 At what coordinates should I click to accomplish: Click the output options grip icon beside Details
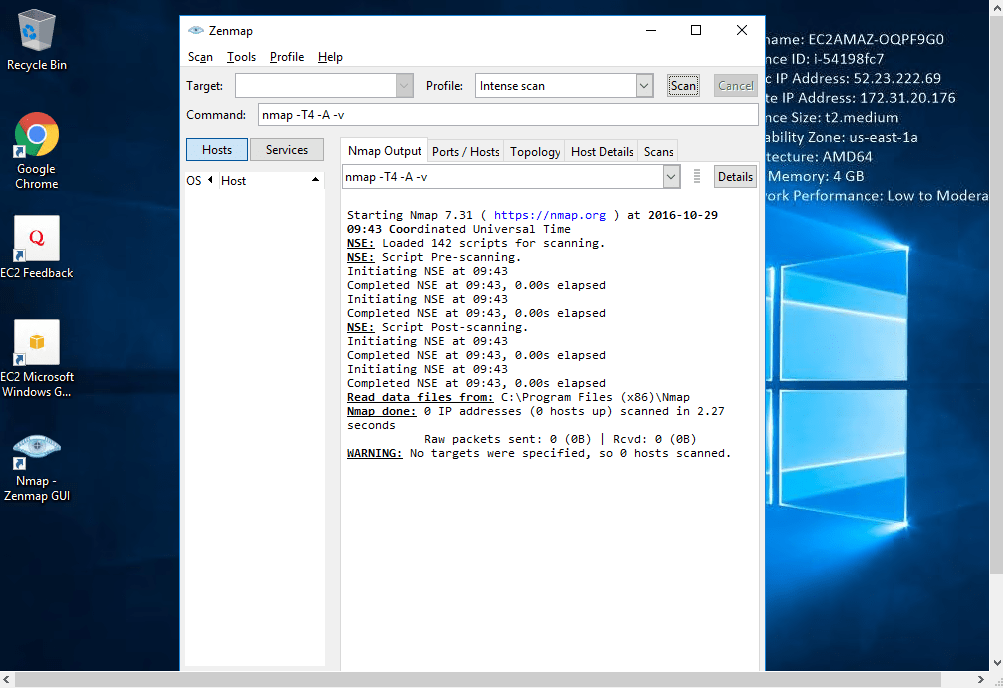[x=697, y=177]
